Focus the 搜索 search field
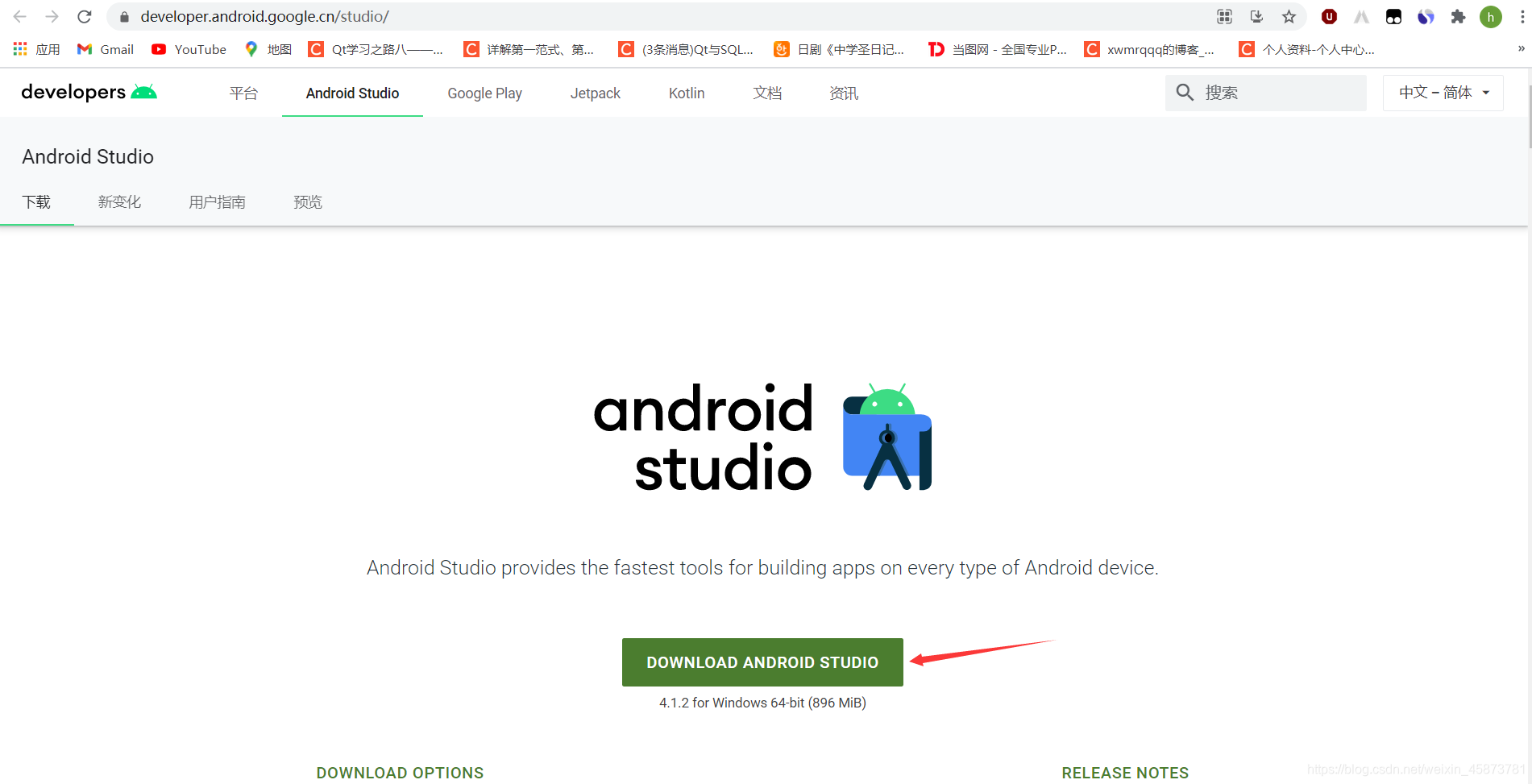 click(1266, 93)
